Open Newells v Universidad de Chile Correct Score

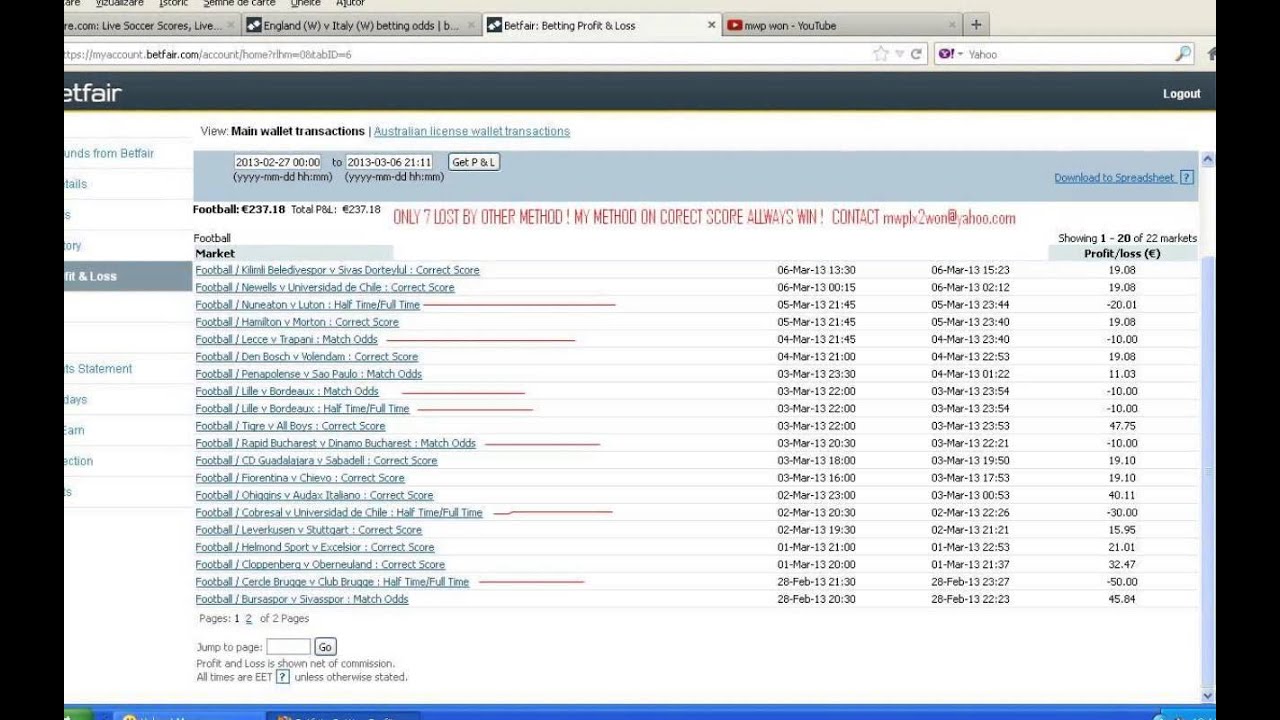325,287
